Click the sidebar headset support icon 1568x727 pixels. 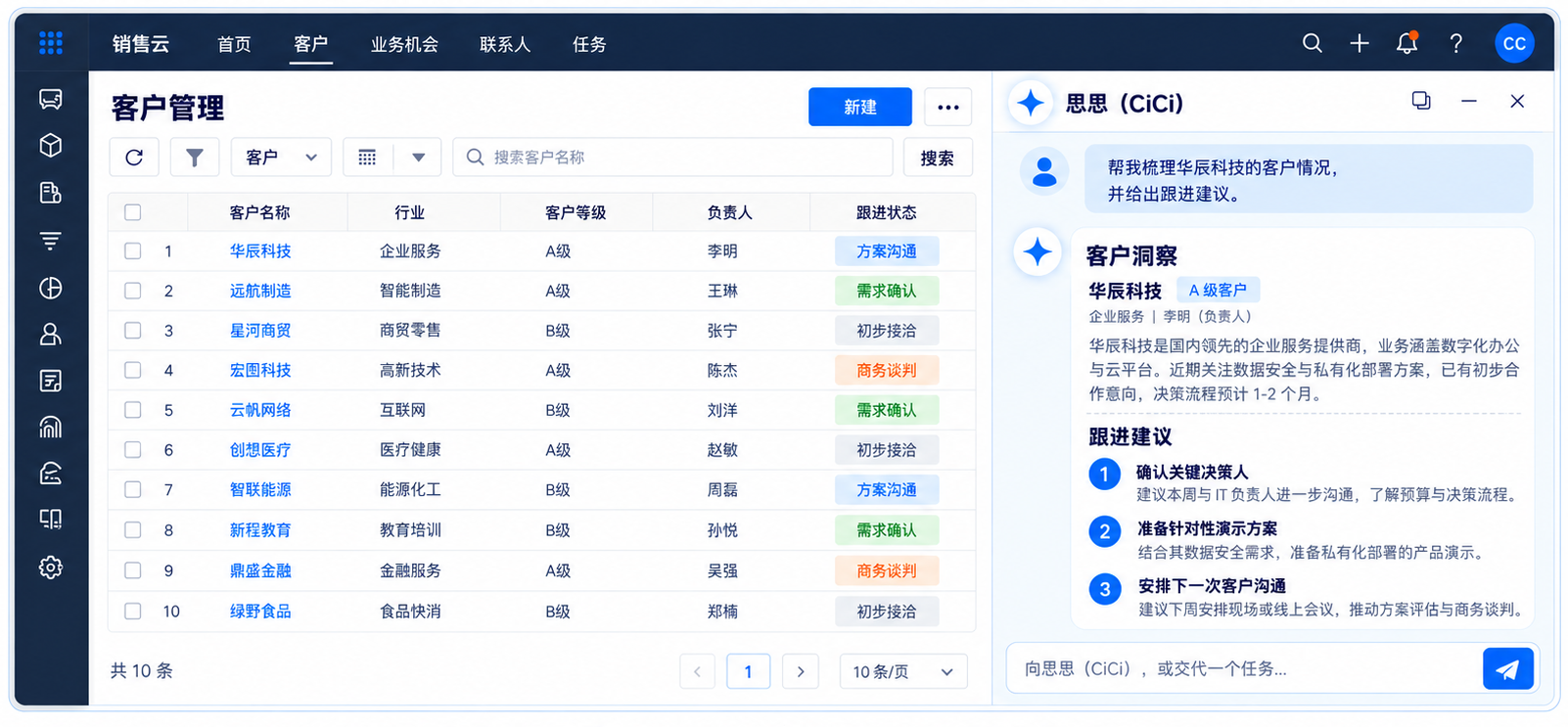pyautogui.click(x=51, y=474)
